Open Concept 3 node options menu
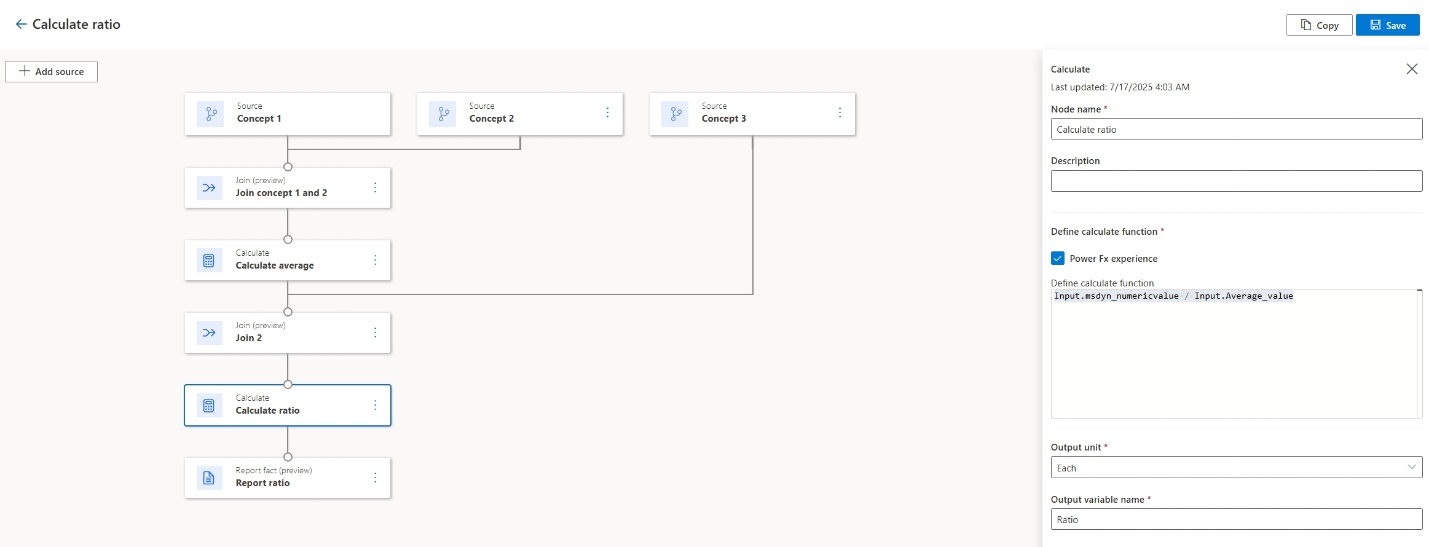 point(839,113)
